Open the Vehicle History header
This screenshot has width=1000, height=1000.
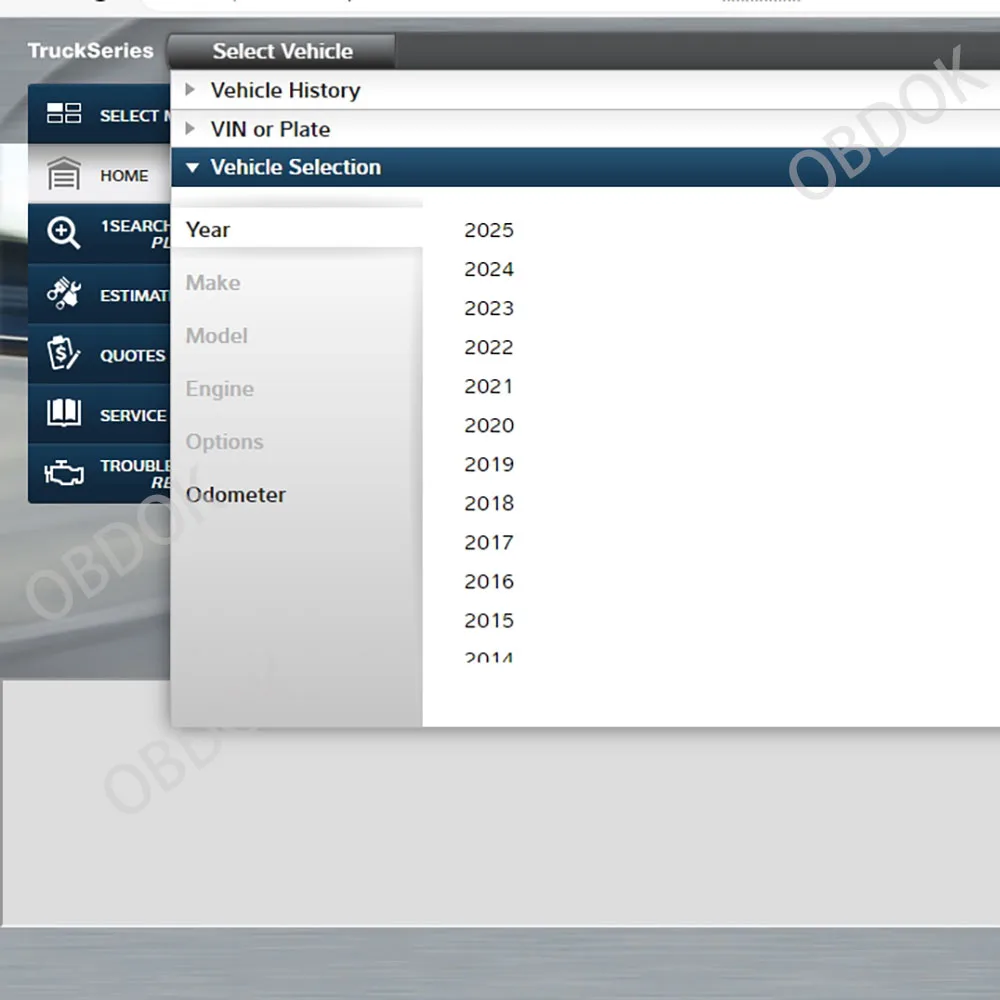pyautogui.click(x=585, y=90)
